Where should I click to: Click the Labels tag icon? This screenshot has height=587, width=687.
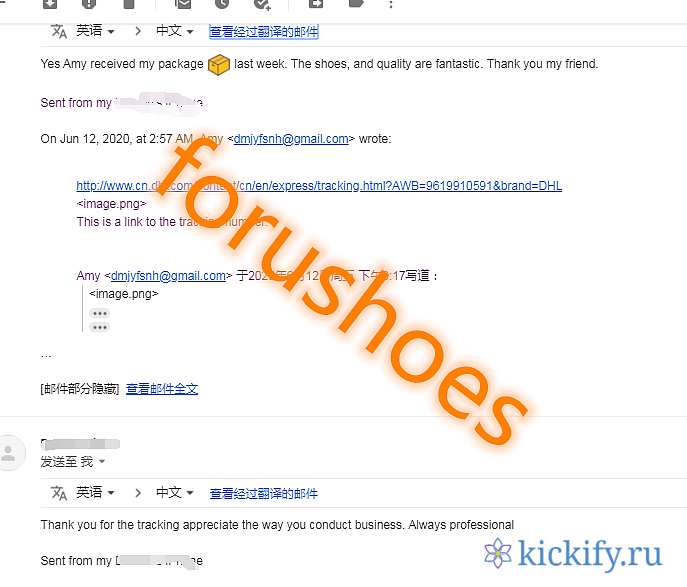(x=356, y=4)
